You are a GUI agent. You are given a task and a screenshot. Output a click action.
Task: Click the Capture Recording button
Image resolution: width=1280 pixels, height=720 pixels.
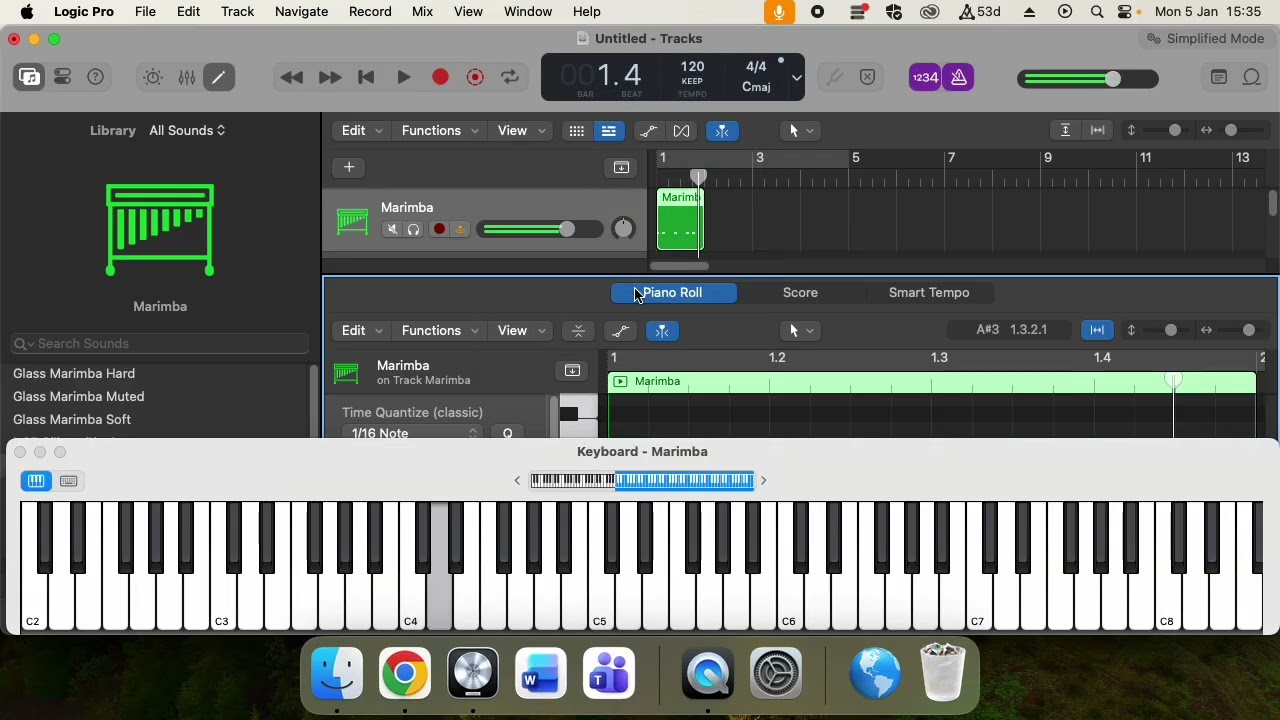475,77
